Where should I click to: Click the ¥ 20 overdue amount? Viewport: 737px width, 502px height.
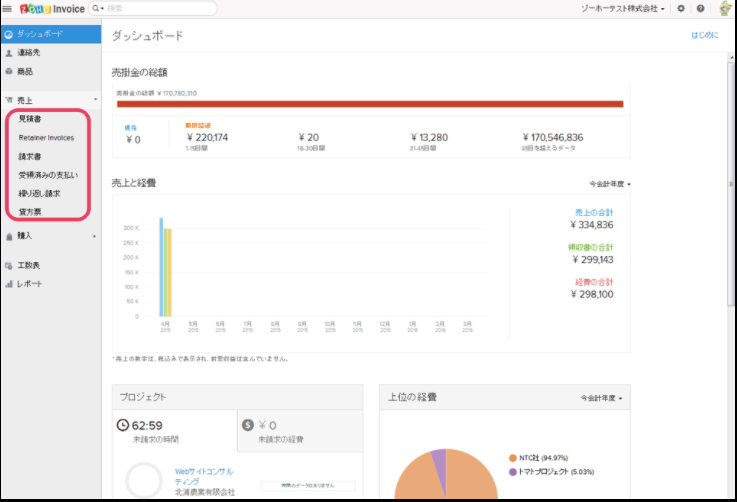(x=309, y=137)
